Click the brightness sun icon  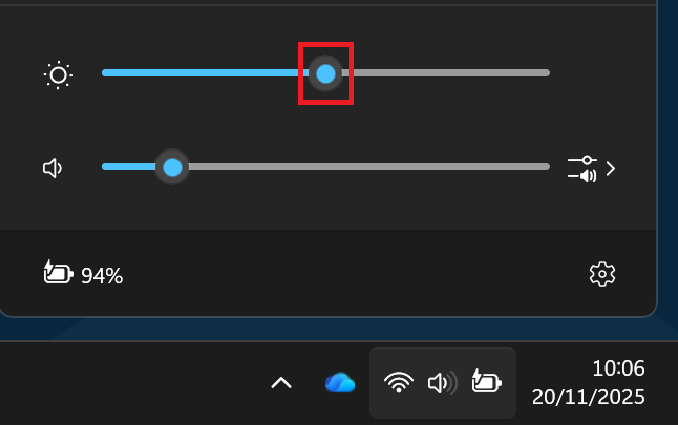coord(58,75)
